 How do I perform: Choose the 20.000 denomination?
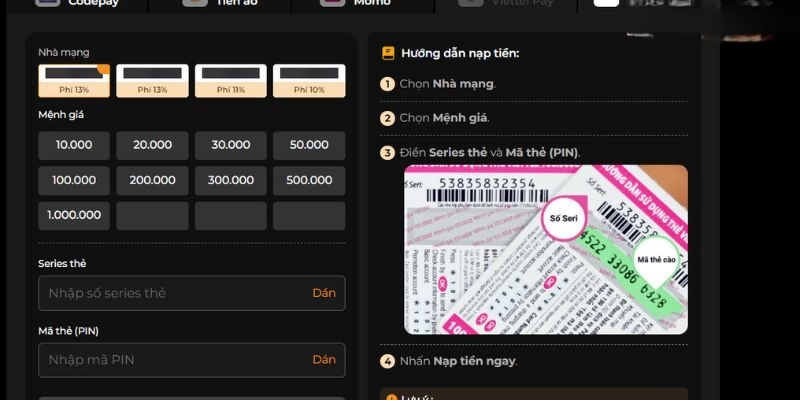[x=153, y=145]
